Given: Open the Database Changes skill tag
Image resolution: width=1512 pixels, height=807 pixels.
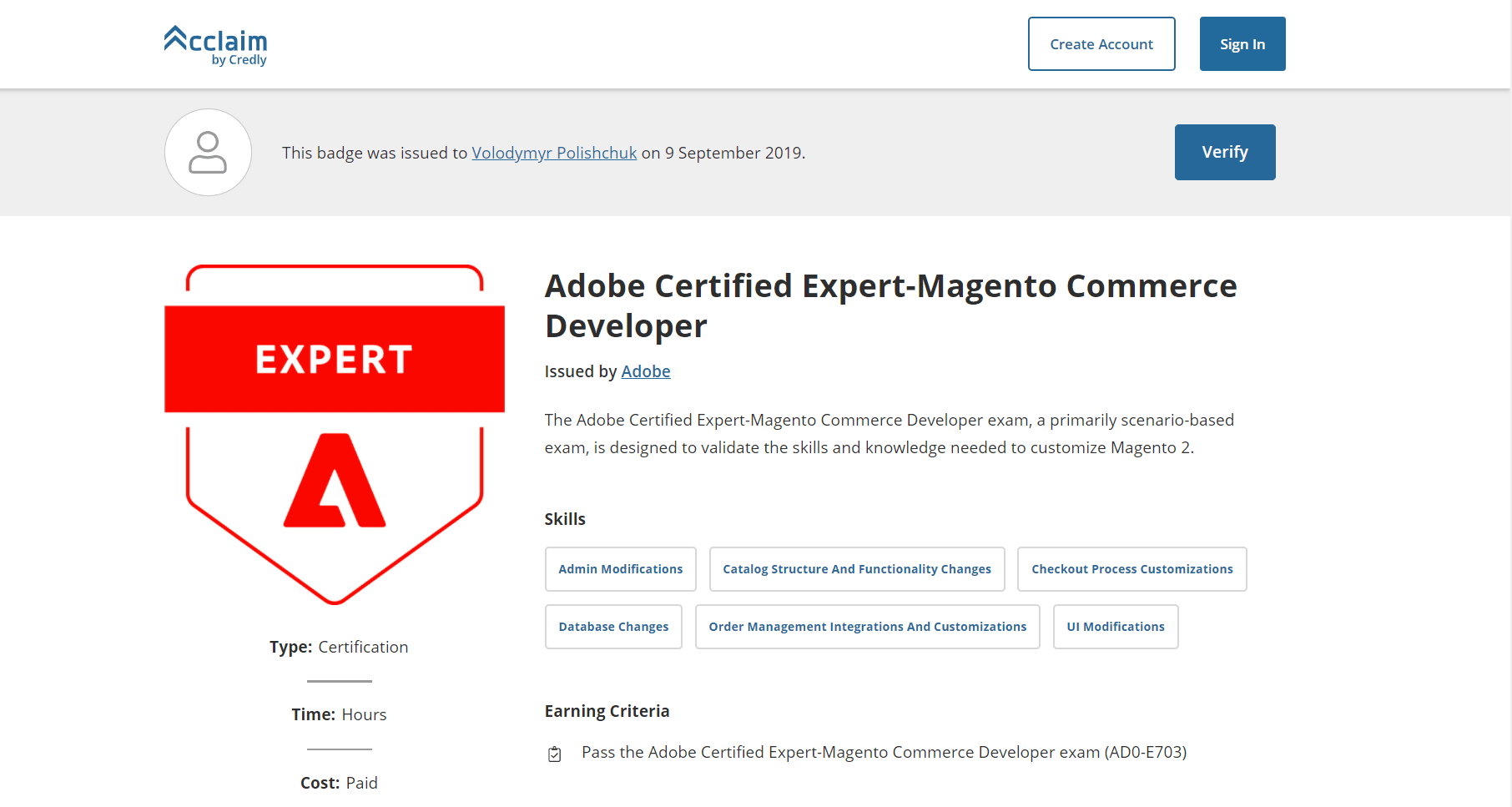Looking at the screenshot, I should coord(613,627).
